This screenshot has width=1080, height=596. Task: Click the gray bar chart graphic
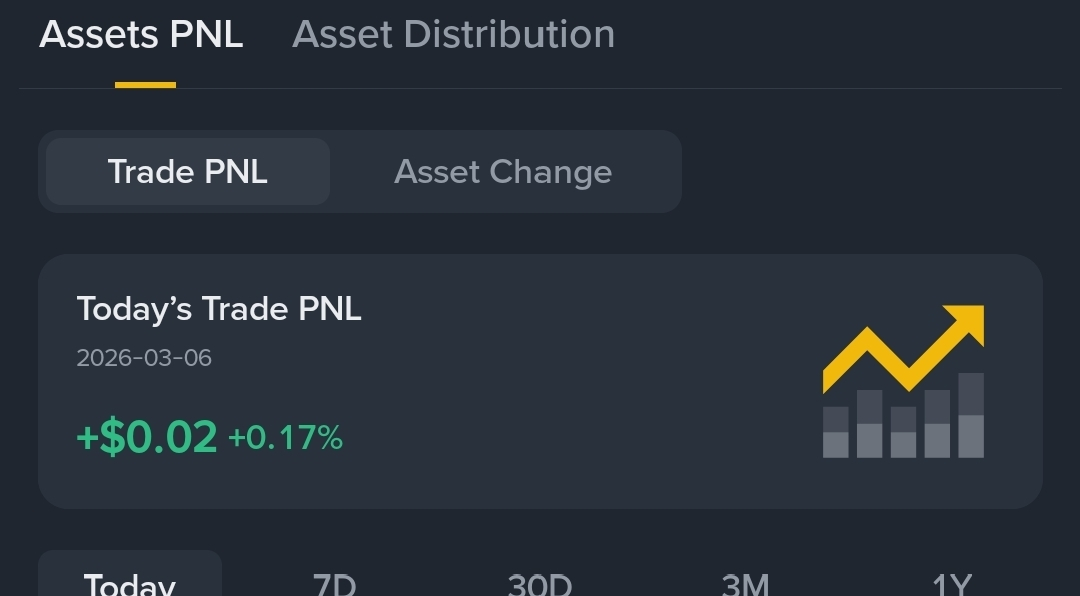pyautogui.click(x=903, y=415)
